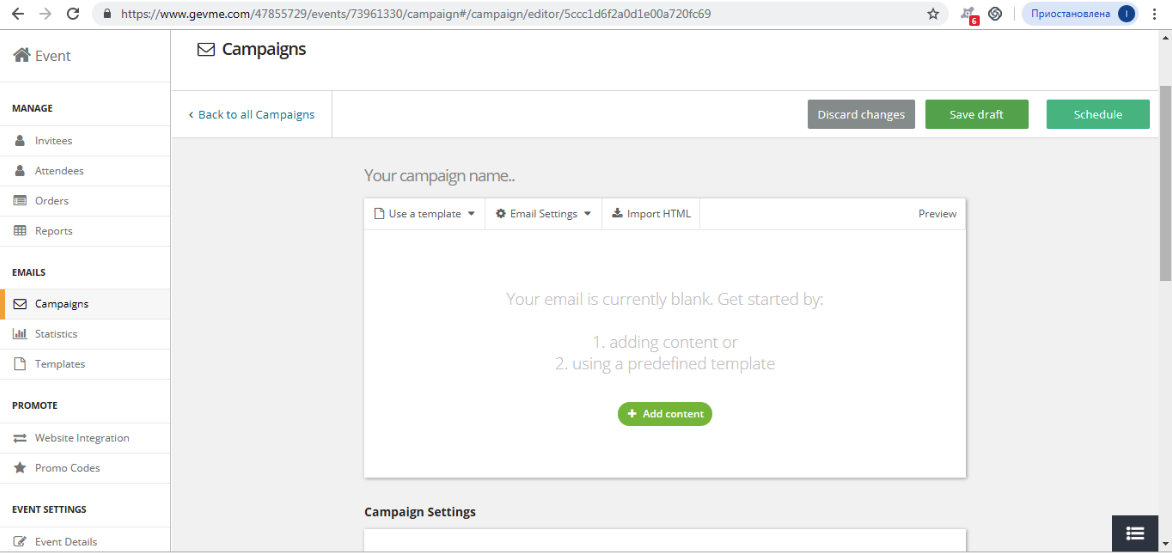Click the Promo Codes star icon
This screenshot has width=1172, height=553.
(x=20, y=468)
